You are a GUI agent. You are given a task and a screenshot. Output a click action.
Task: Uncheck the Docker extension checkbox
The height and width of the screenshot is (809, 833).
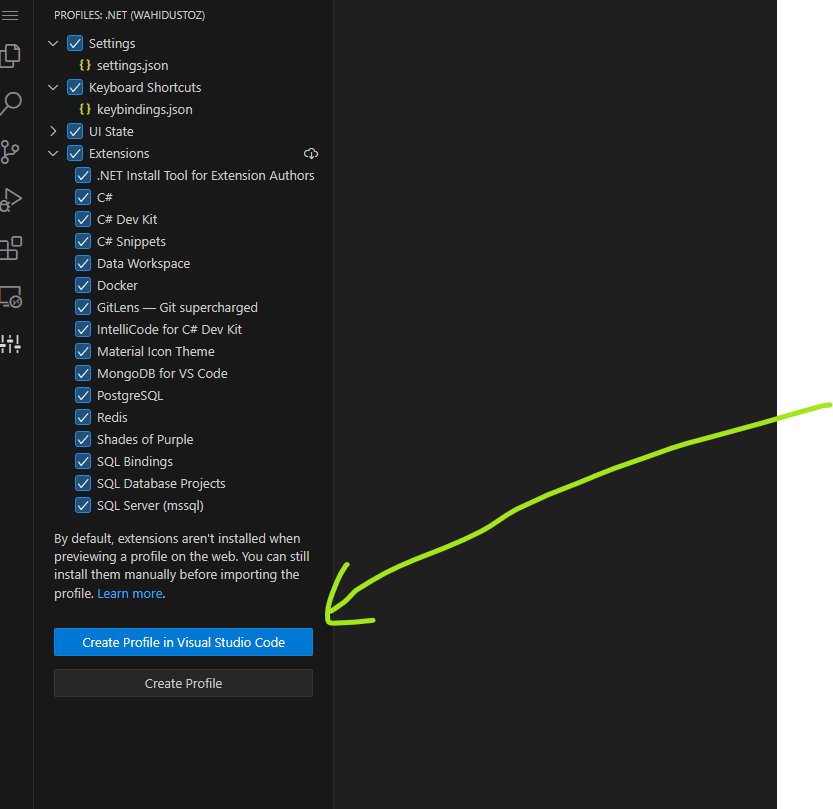click(x=83, y=285)
